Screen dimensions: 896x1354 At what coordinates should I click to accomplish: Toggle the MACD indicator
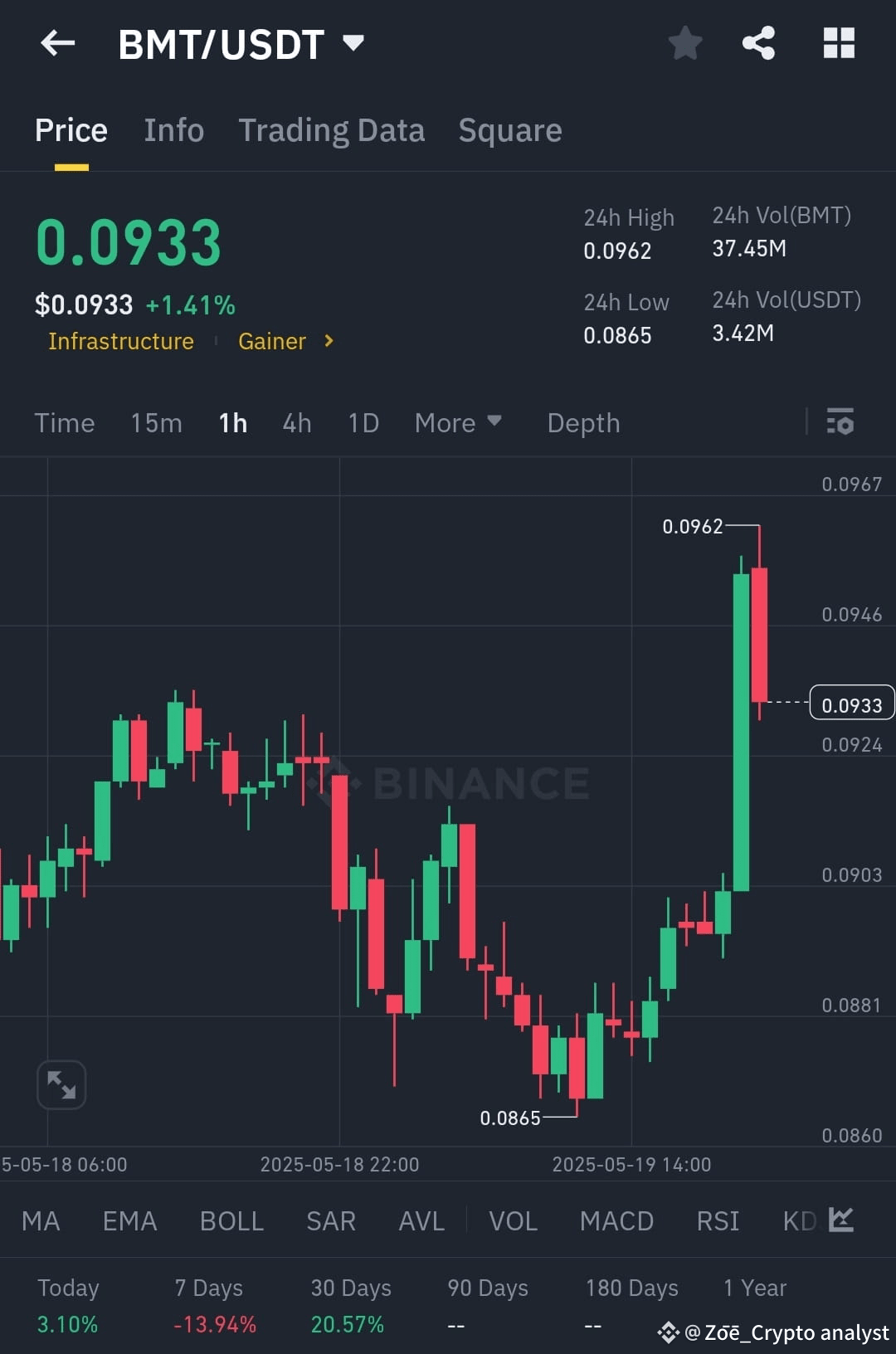[616, 1220]
